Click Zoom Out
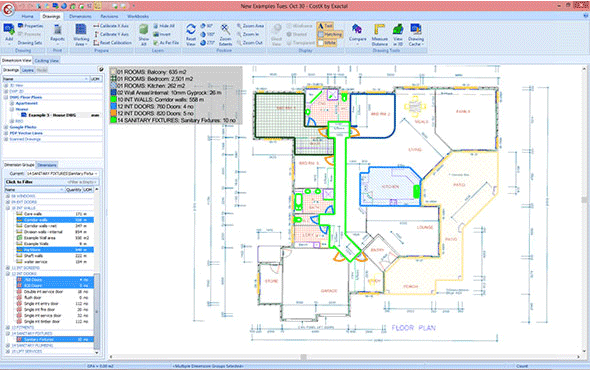Image resolution: width=590 pixels, height=370 pixels. pos(249,43)
